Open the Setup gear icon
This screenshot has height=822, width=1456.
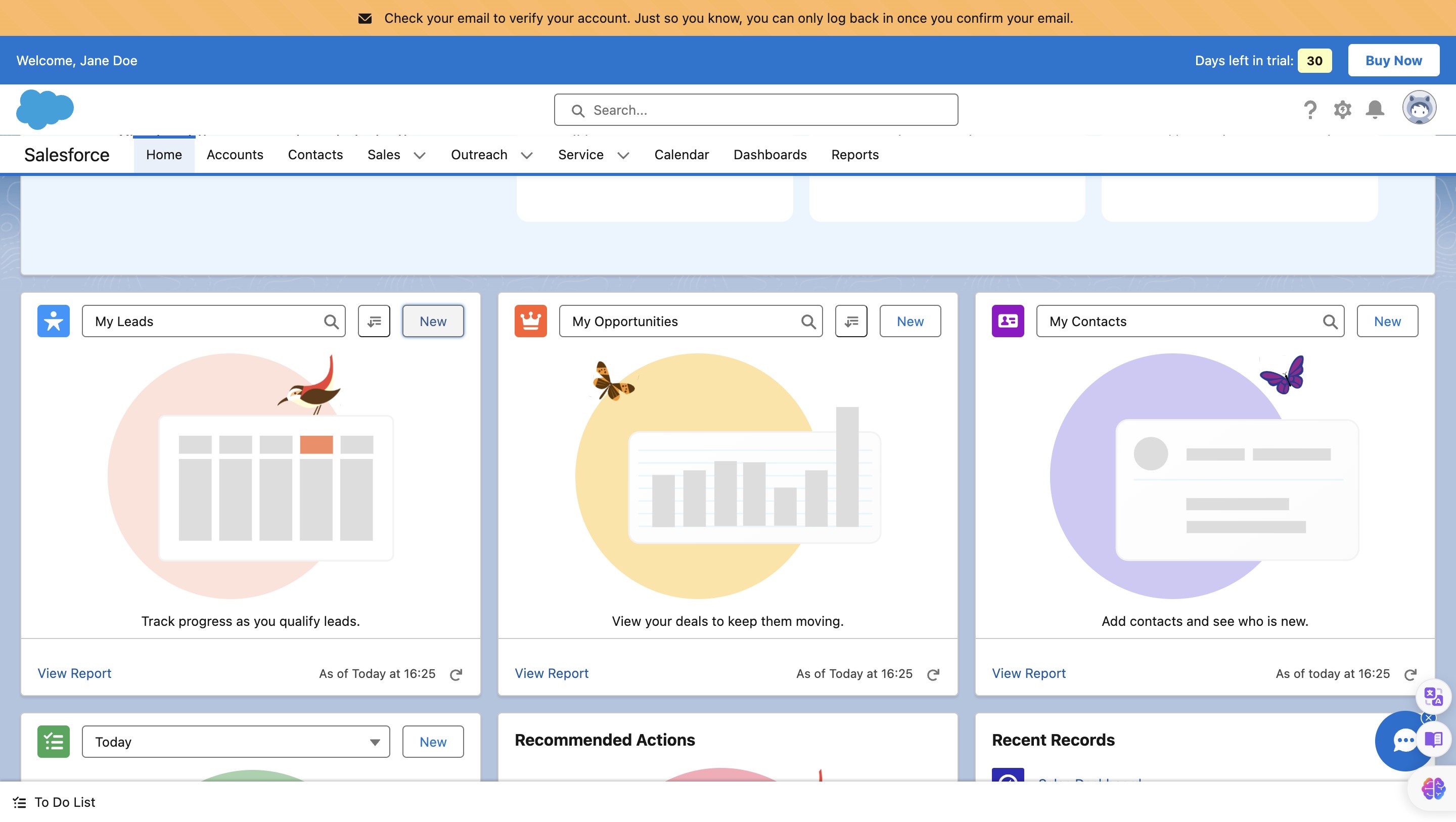coord(1342,110)
